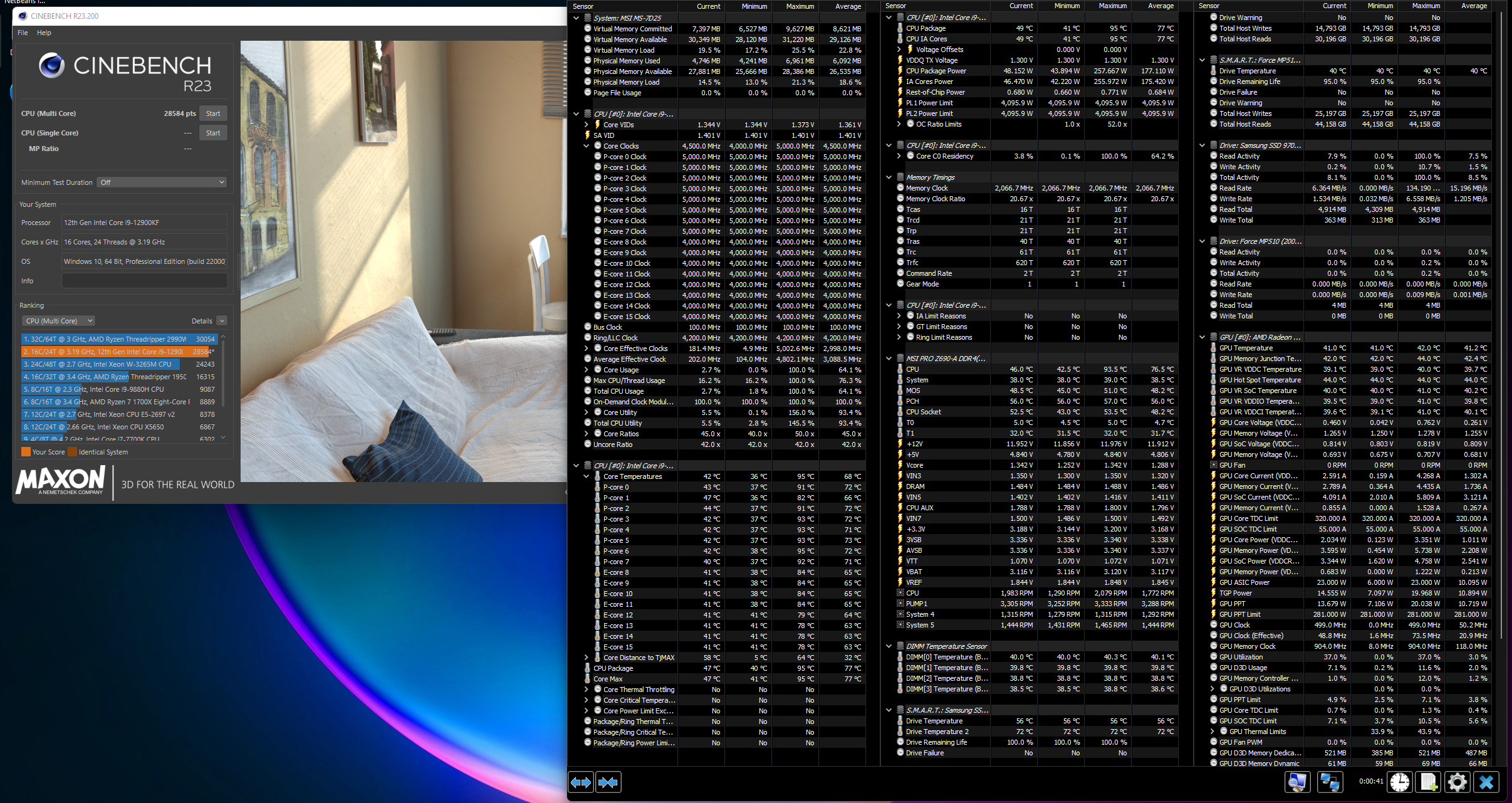Expand the GPU Thermal Limits row
1512x803 pixels.
pos(1212,732)
